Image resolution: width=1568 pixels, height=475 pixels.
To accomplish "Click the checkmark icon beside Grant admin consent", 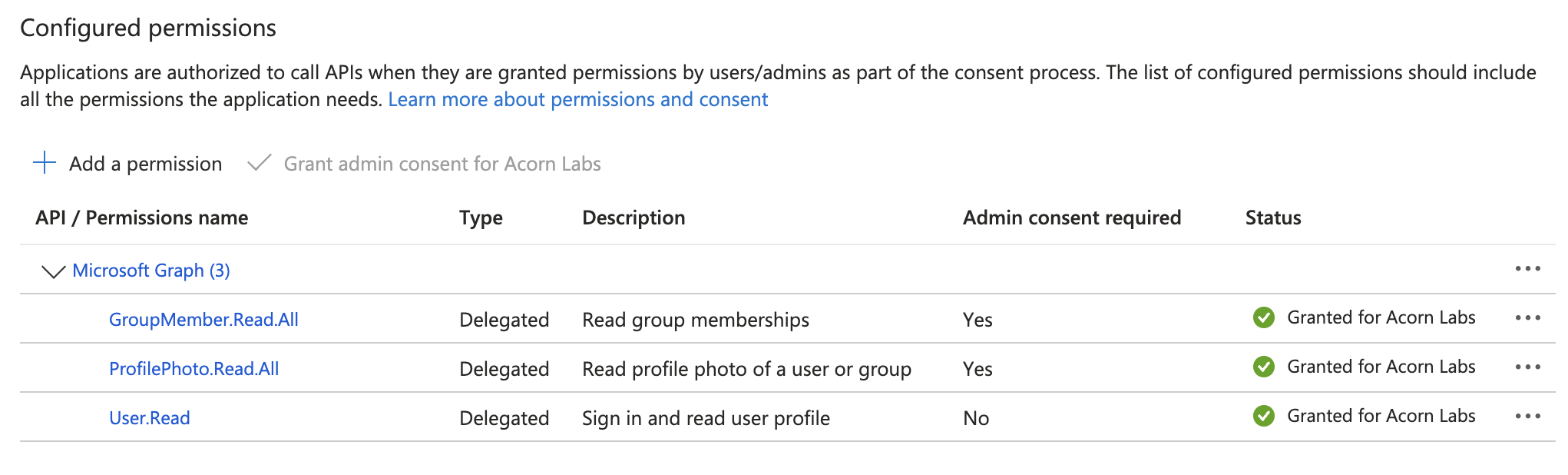I will pyautogui.click(x=259, y=163).
